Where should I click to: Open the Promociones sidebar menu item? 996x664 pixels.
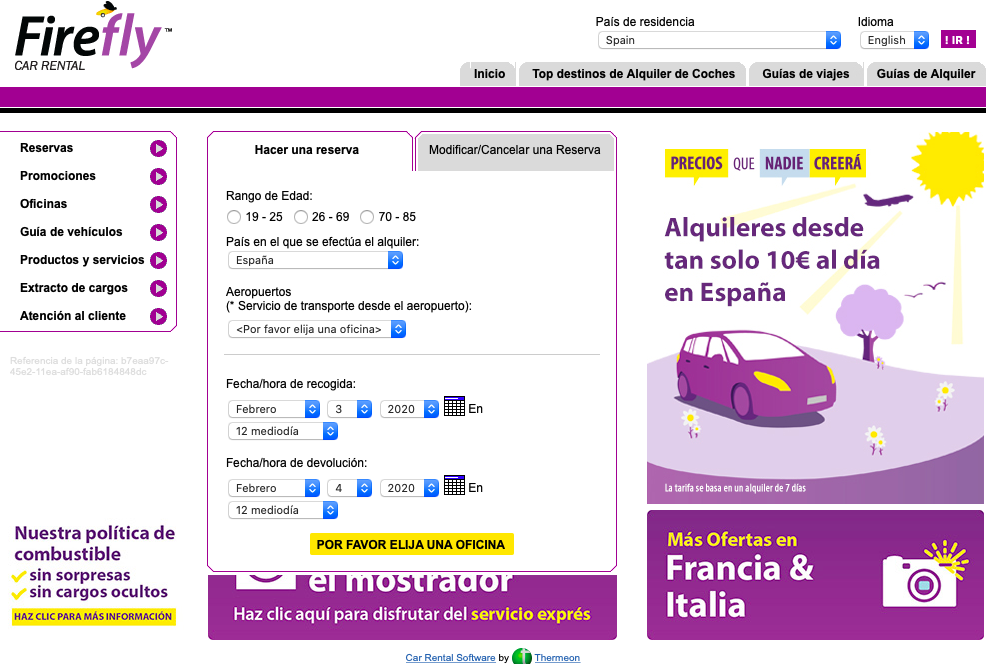58,176
